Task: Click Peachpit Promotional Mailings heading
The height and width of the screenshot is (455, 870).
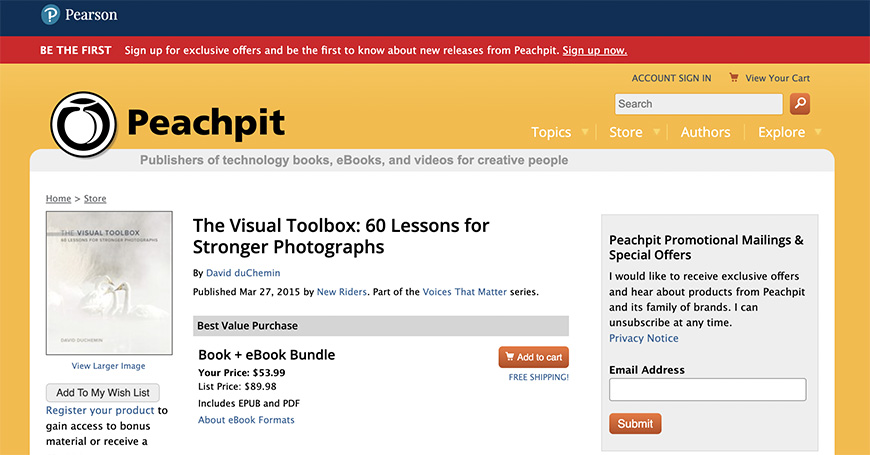Action: click(706, 247)
